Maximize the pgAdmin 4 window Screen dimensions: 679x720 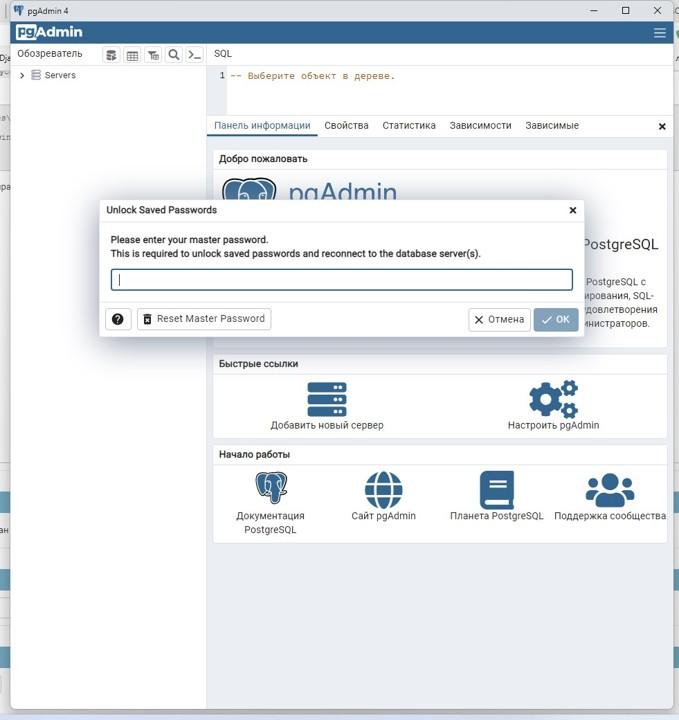(x=625, y=11)
